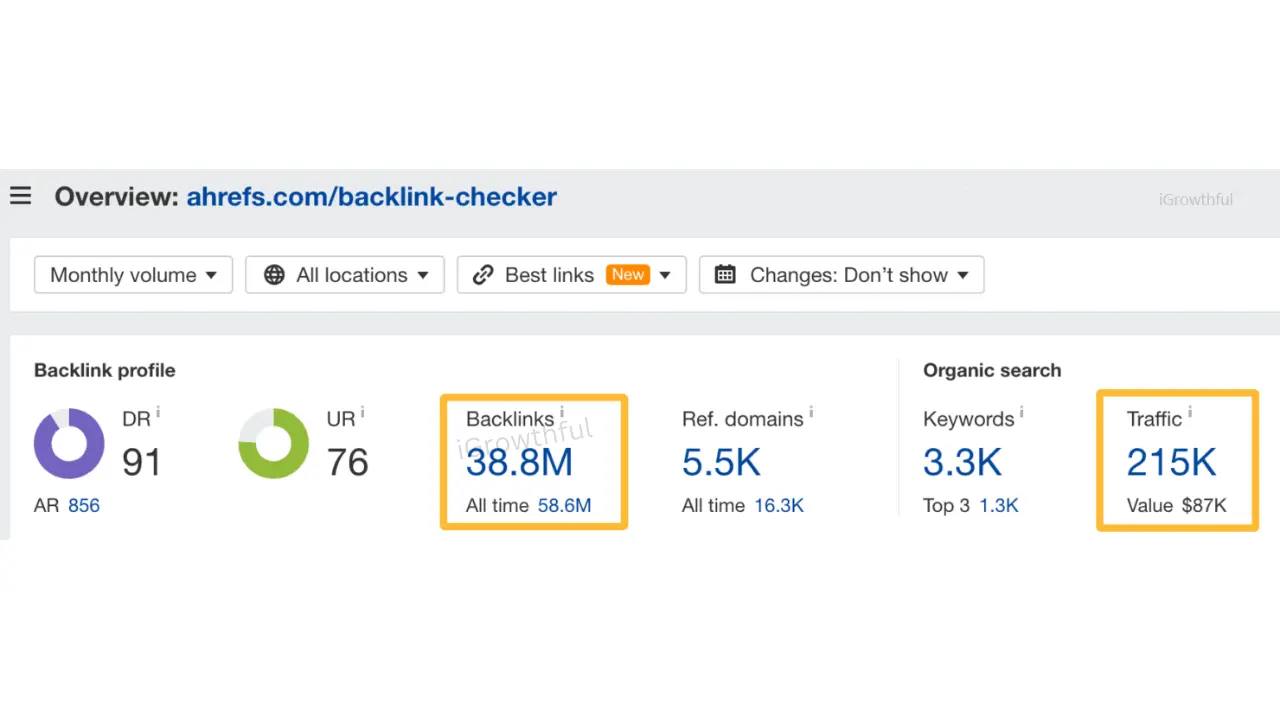The height and width of the screenshot is (720, 1280).
Task: Click the DR info icon
Action: coord(158,412)
